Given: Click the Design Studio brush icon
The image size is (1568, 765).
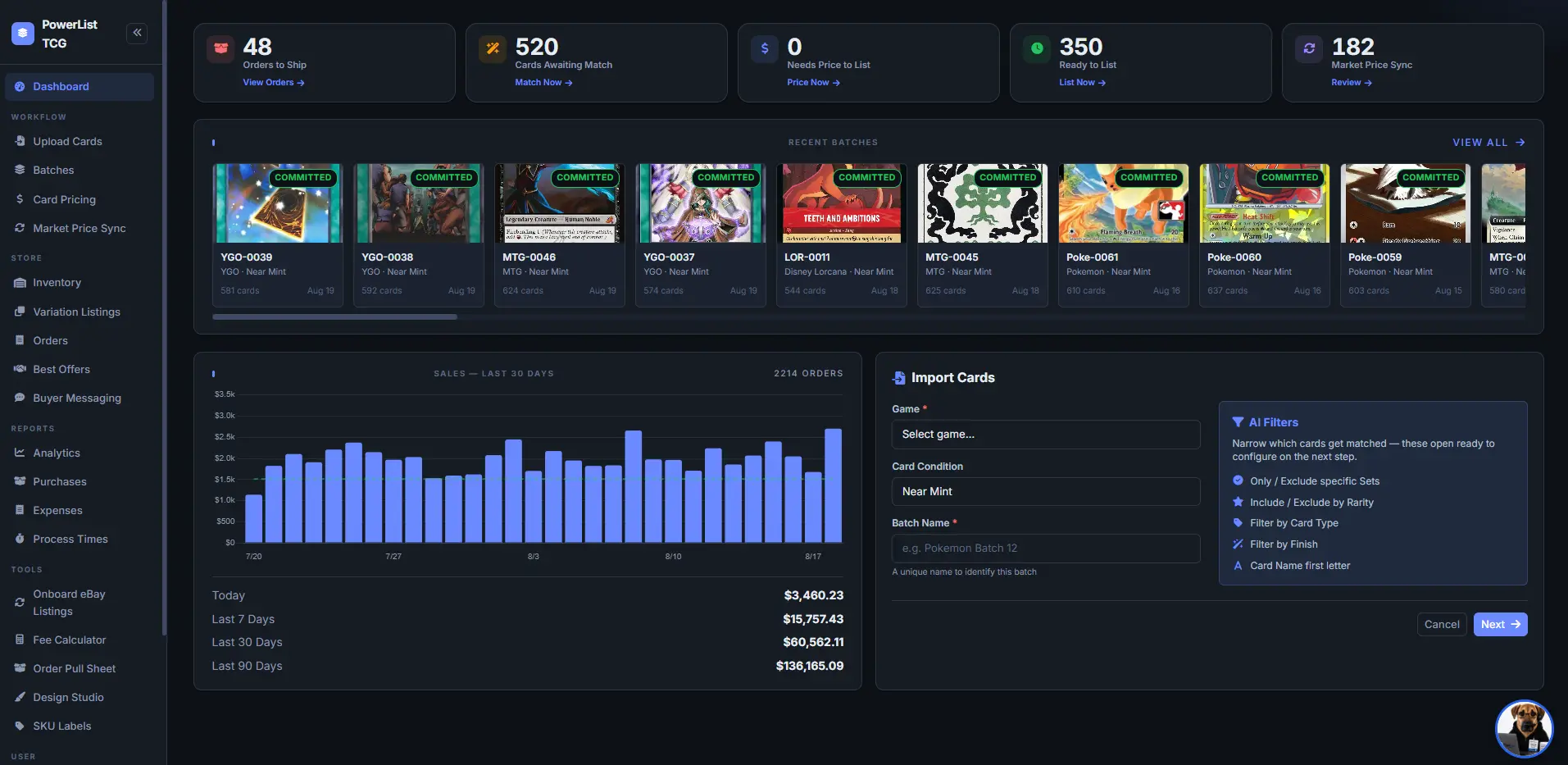Looking at the screenshot, I should (x=20, y=697).
